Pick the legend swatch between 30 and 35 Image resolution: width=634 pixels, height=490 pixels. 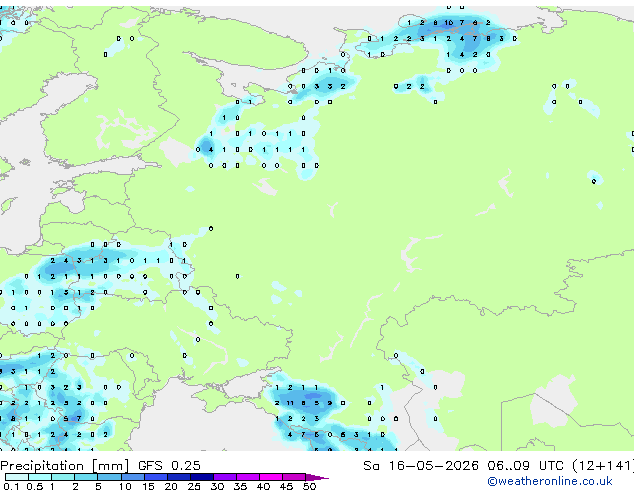(x=225, y=477)
